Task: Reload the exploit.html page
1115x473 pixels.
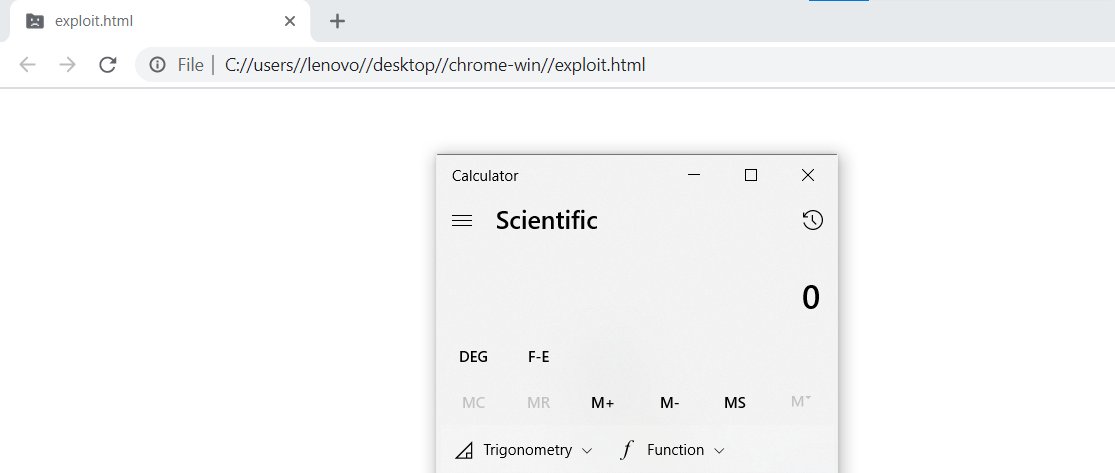Action: [107, 65]
